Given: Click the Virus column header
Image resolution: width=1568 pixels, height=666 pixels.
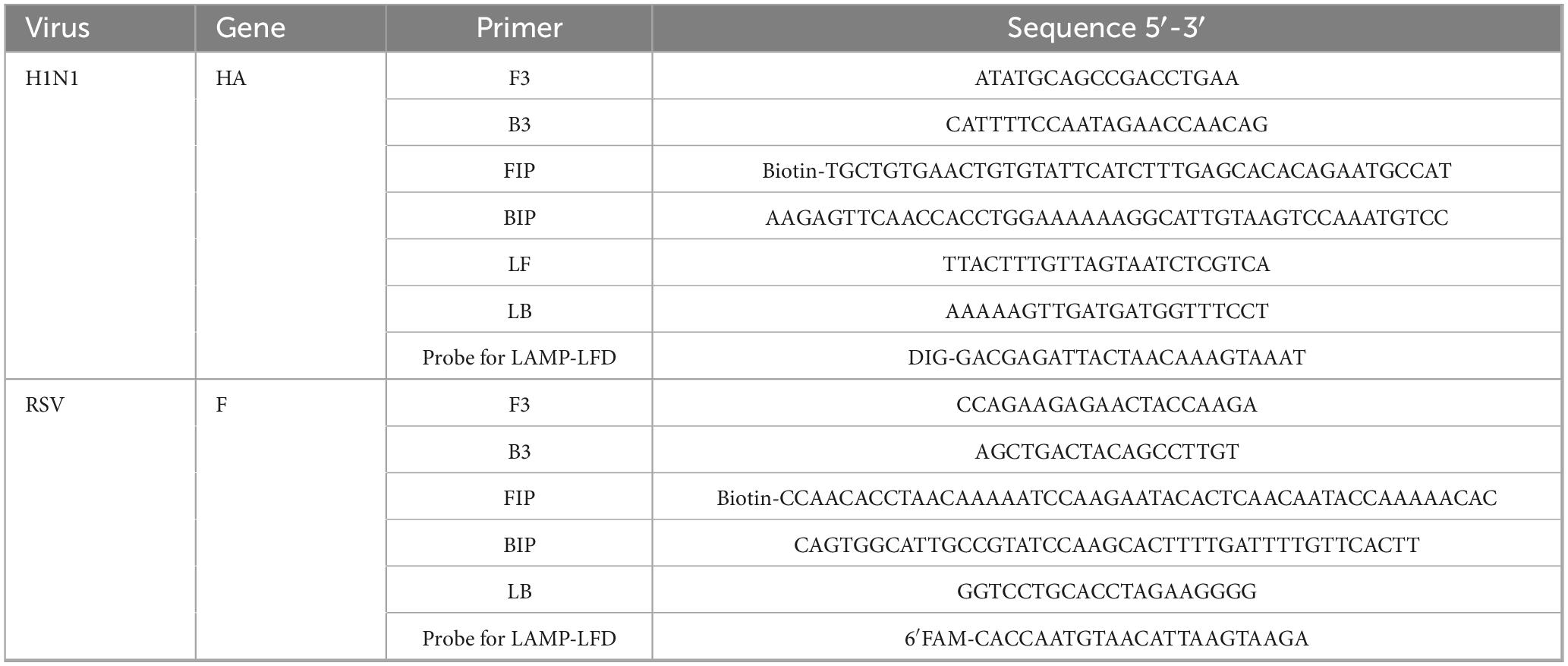Looking at the screenshot, I should pos(58,28).
